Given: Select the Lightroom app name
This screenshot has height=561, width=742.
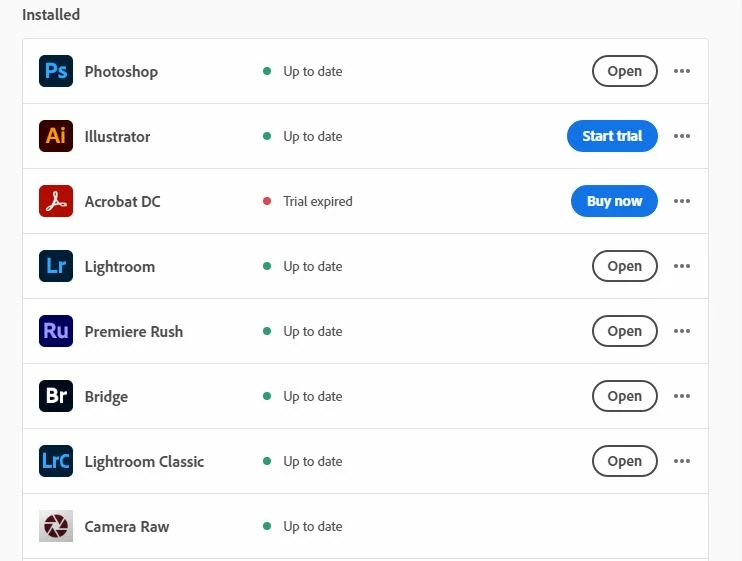Looking at the screenshot, I should click(x=120, y=267).
